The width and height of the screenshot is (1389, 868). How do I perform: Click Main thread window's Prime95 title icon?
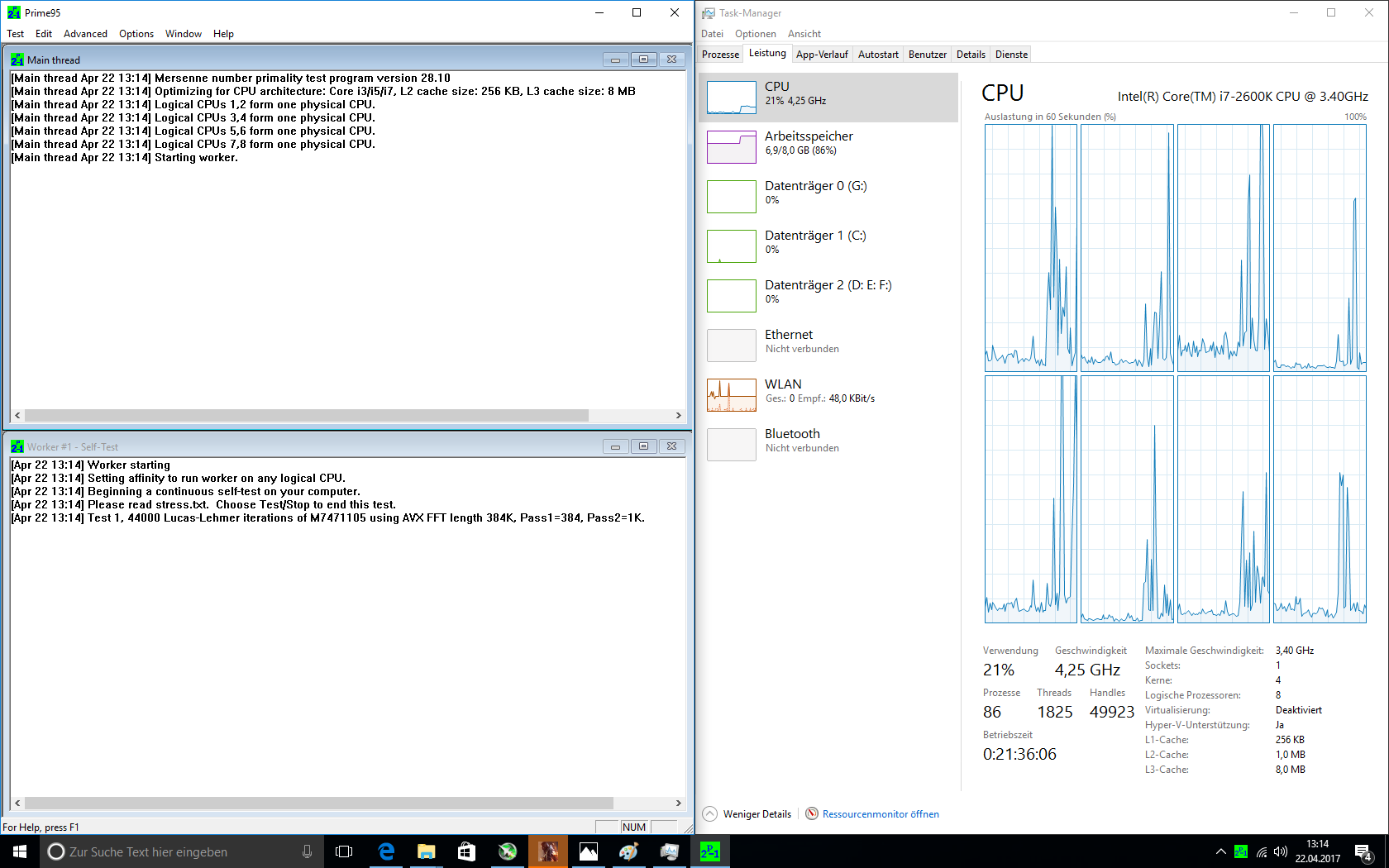point(17,60)
